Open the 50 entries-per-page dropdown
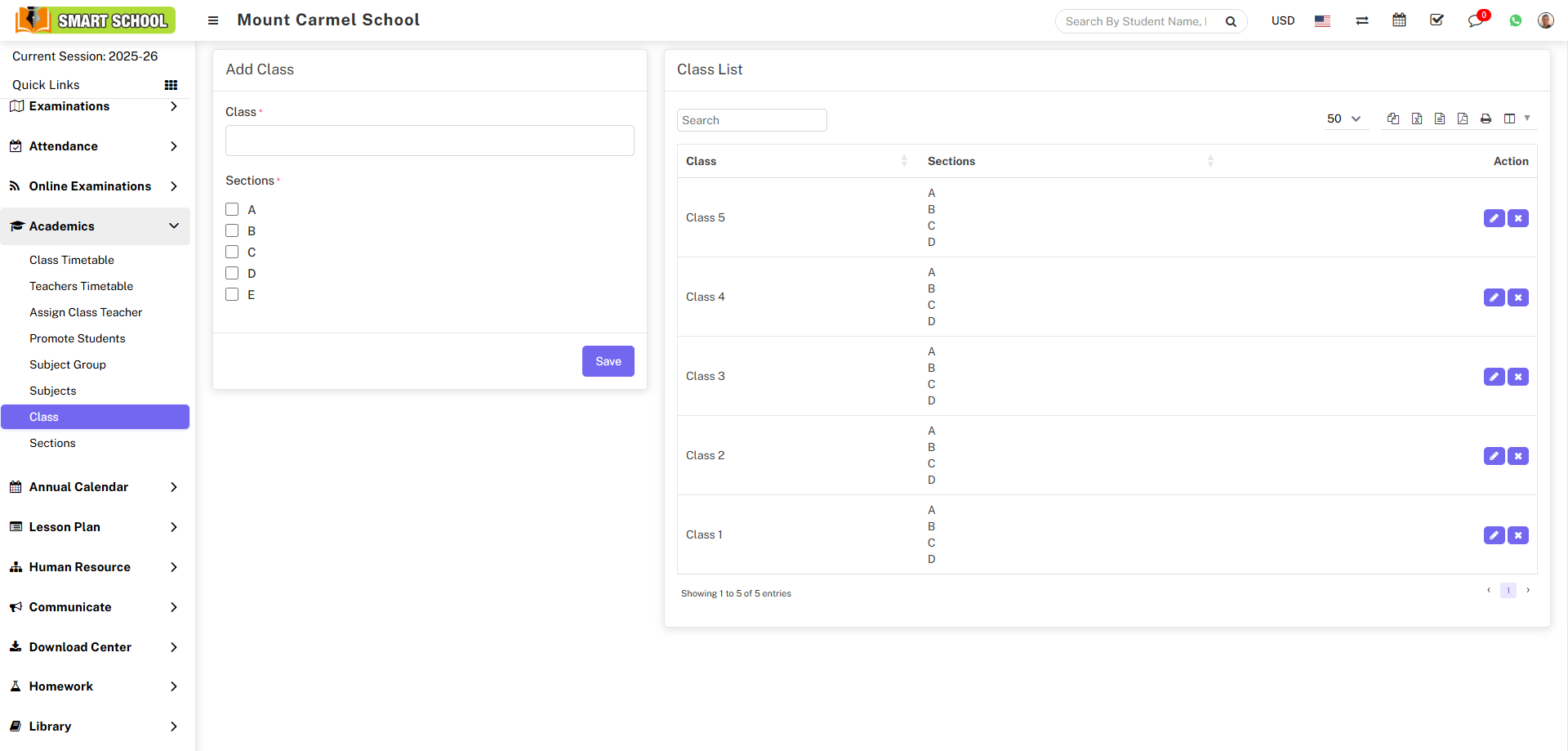This screenshot has width=1568, height=751. (1343, 119)
